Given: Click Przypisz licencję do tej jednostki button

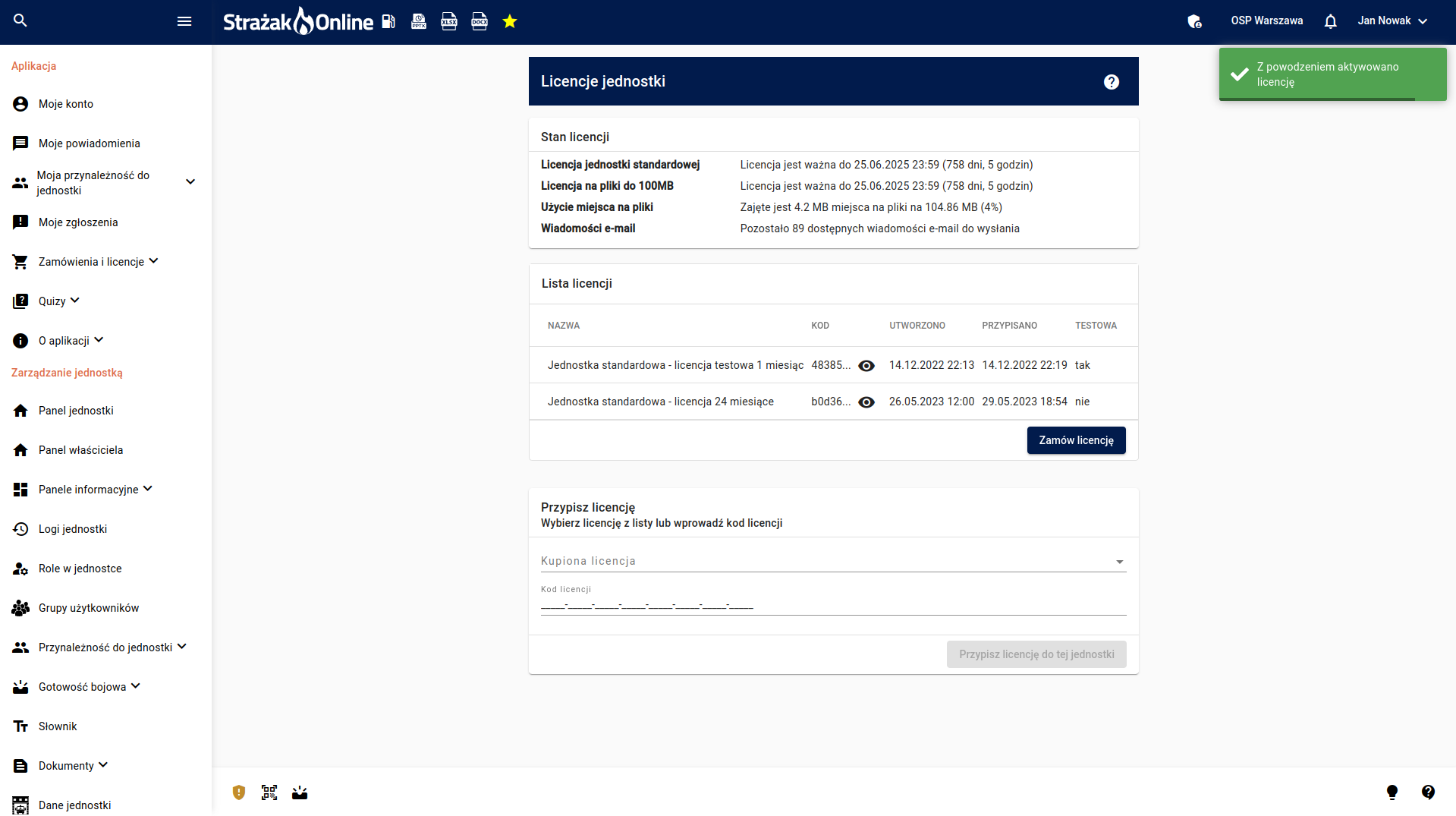Looking at the screenshot, I should pos(1036,654).
